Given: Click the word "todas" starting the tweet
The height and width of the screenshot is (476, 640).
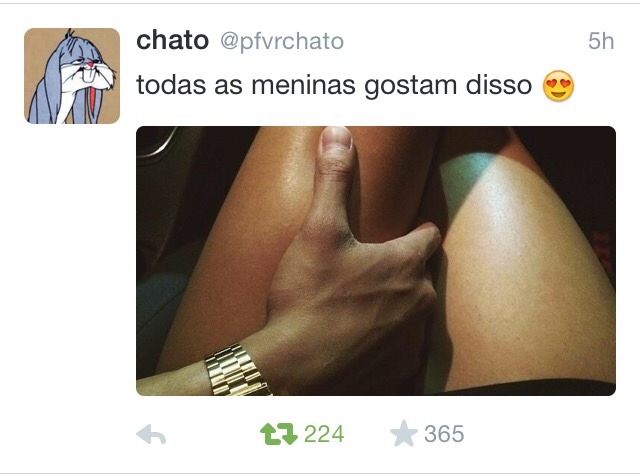Looking at the screenshot, I should 171,85.
